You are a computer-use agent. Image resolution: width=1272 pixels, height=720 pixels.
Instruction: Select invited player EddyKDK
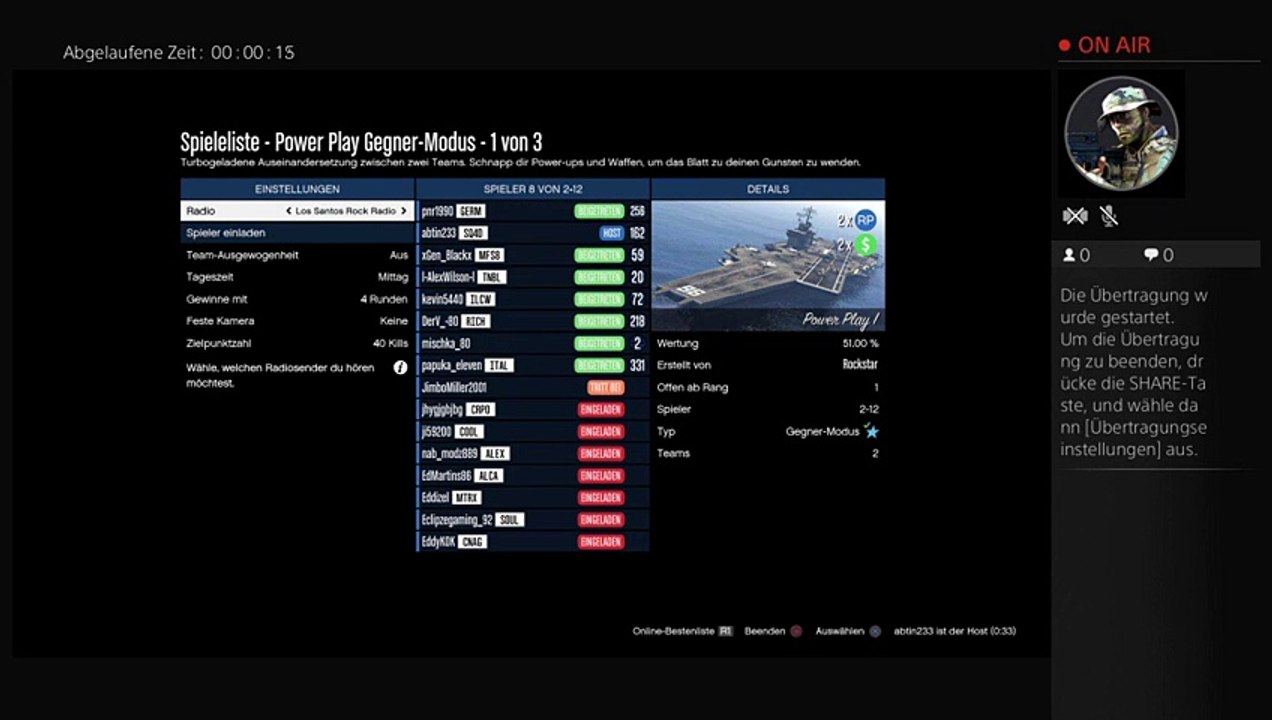tap(532, 541)
